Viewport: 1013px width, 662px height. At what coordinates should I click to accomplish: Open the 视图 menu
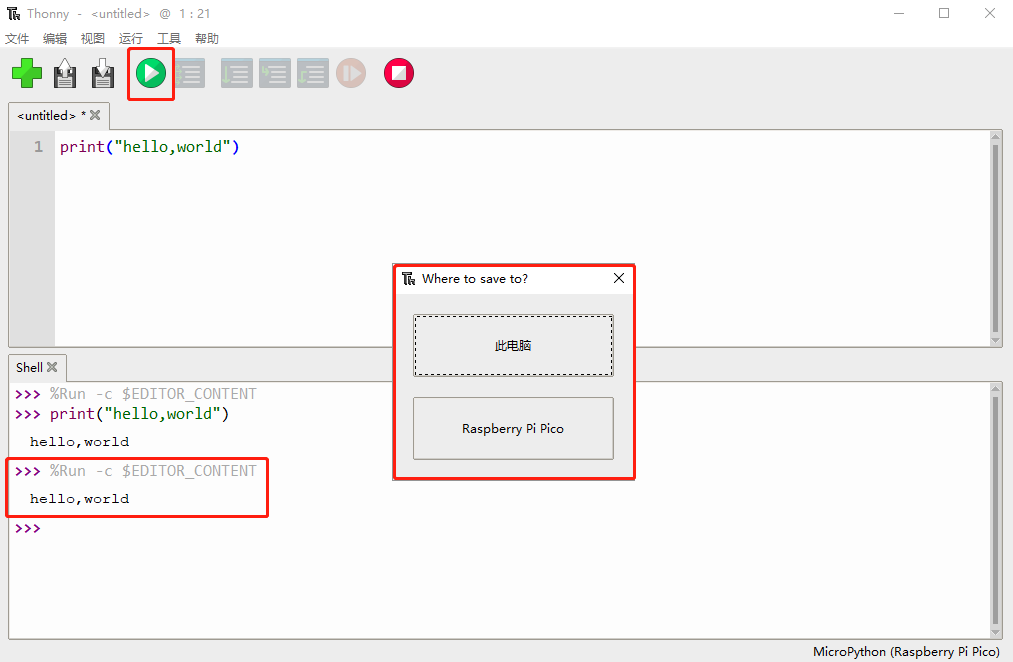tap(92, 39)
